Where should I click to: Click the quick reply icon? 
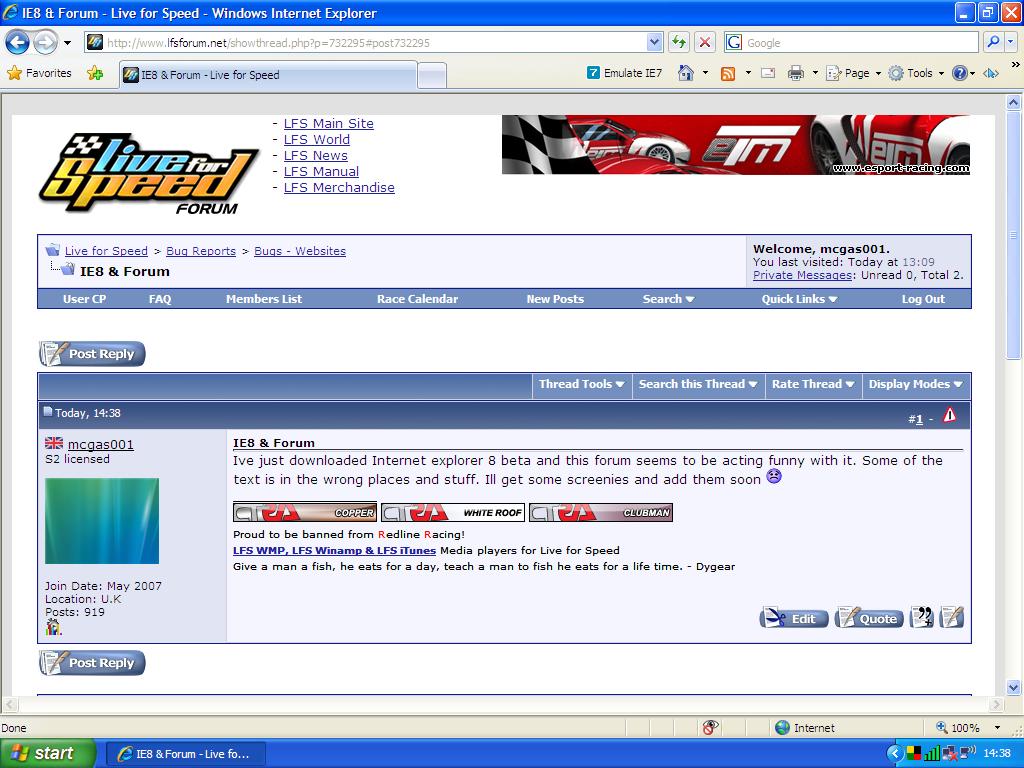952,617
